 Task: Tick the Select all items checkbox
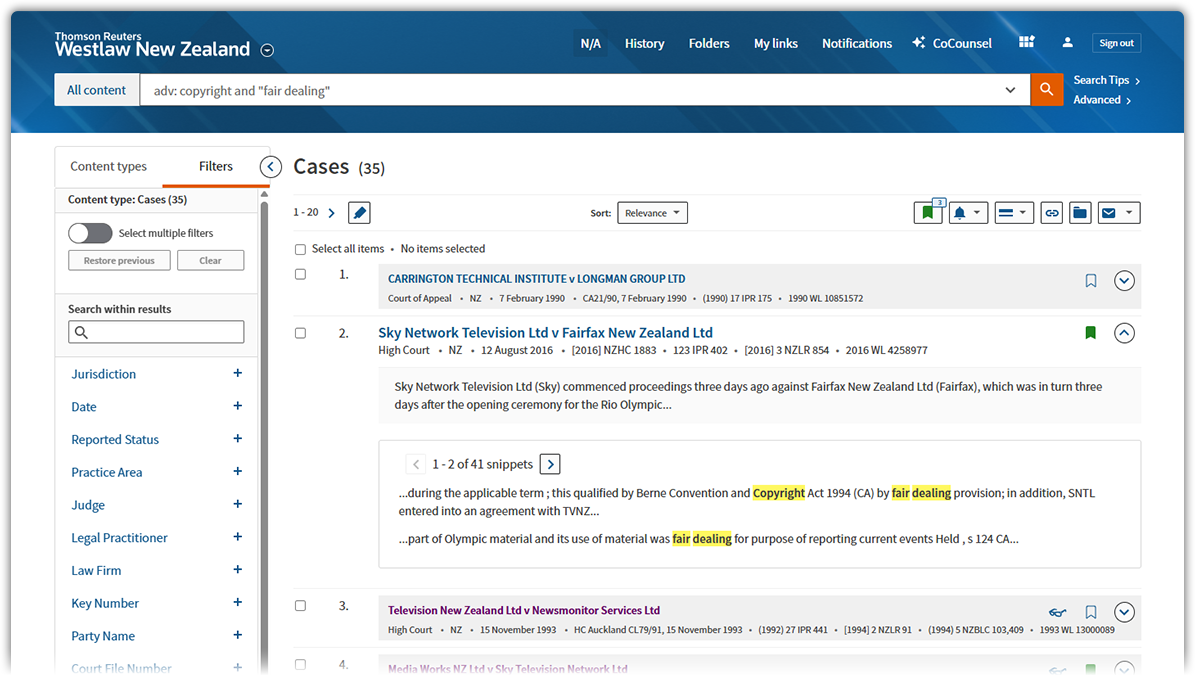coord(300,248)
